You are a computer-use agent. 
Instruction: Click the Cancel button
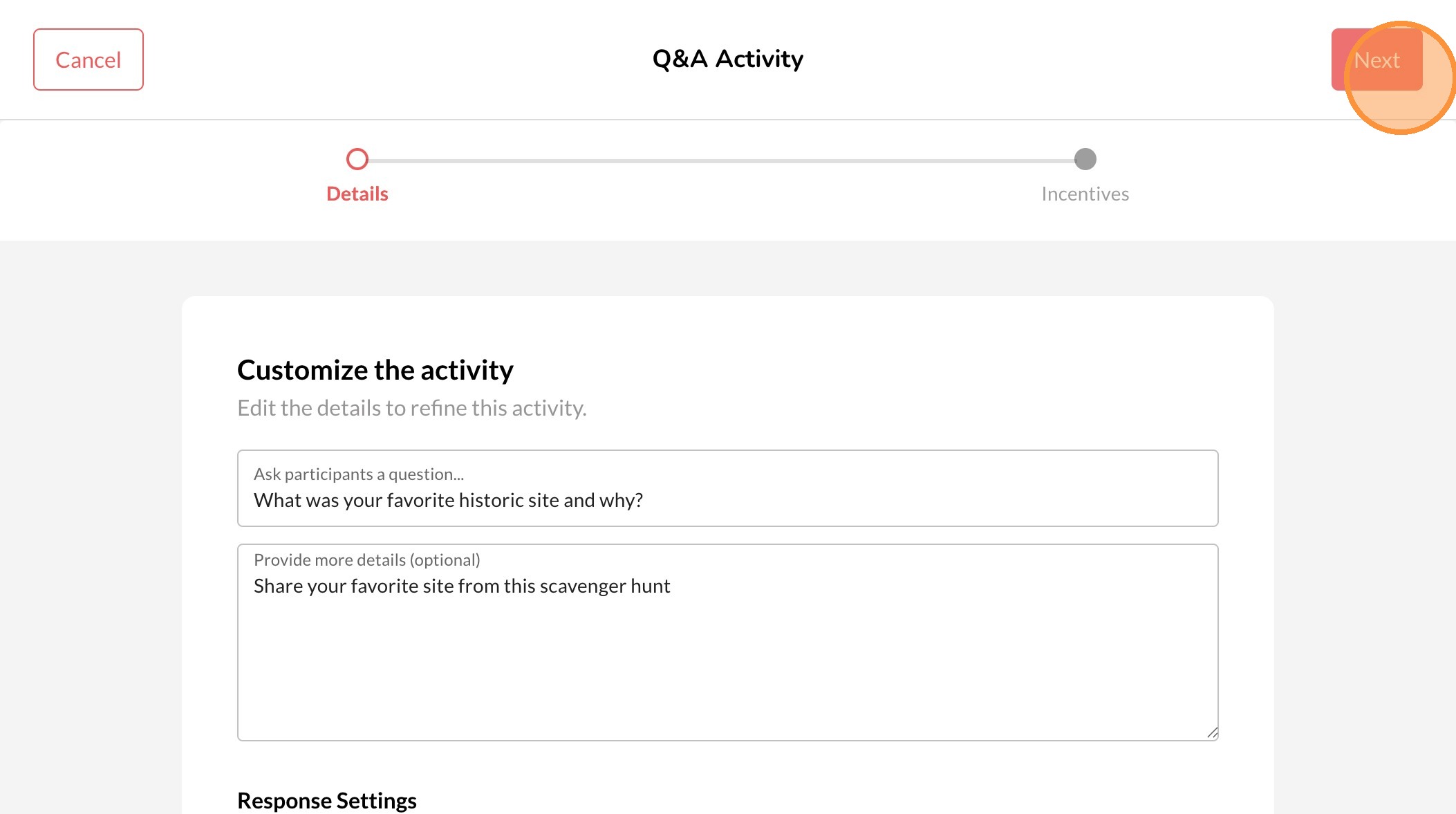[x=88, y=59]
